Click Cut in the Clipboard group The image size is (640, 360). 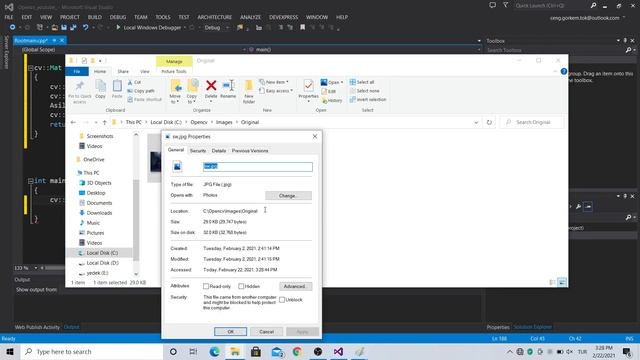pos(134,82)
